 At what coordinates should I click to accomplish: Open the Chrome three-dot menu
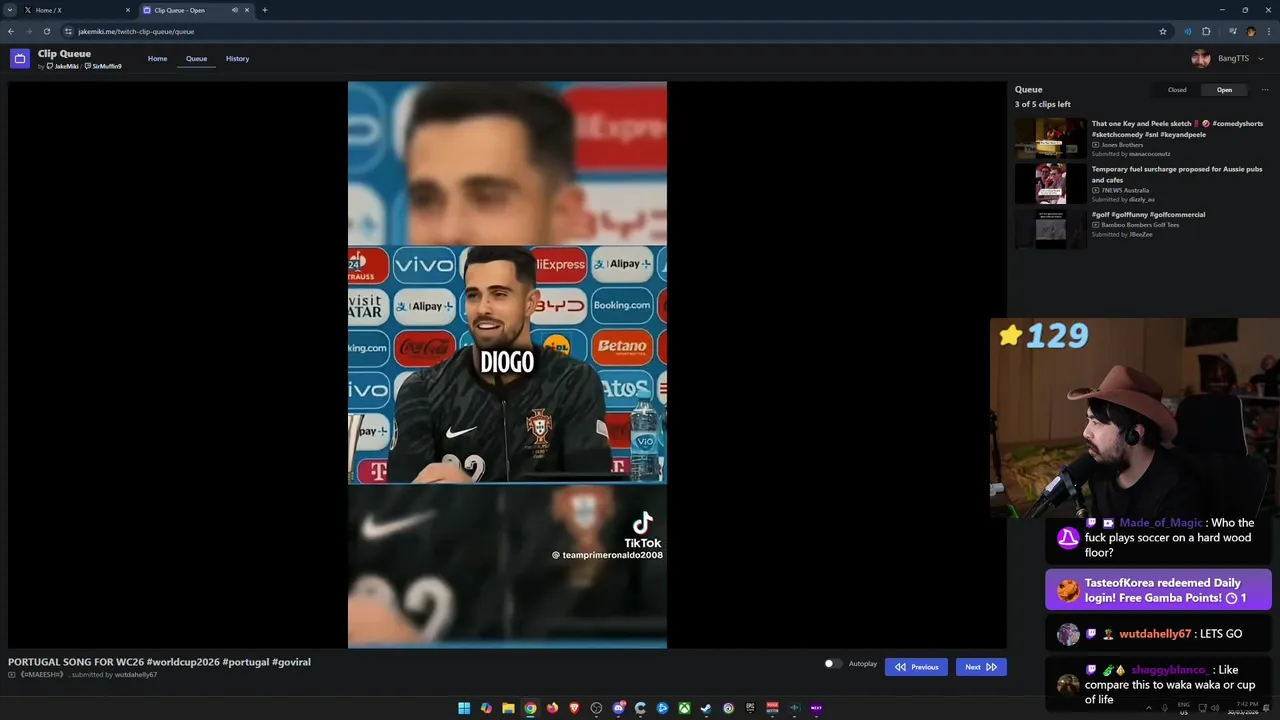pos(1269,31)
